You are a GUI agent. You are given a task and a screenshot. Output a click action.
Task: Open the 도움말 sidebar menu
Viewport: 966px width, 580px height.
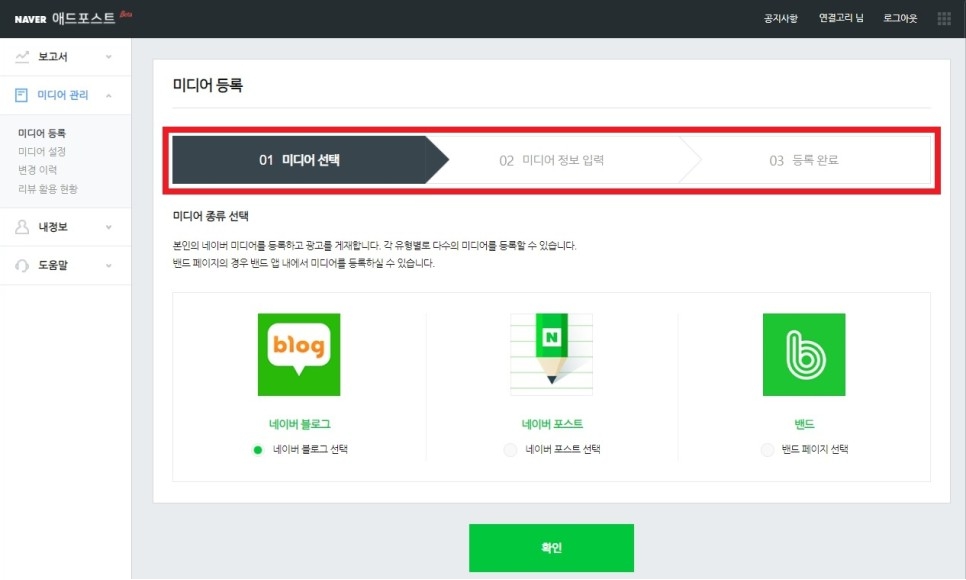[65, 266]
